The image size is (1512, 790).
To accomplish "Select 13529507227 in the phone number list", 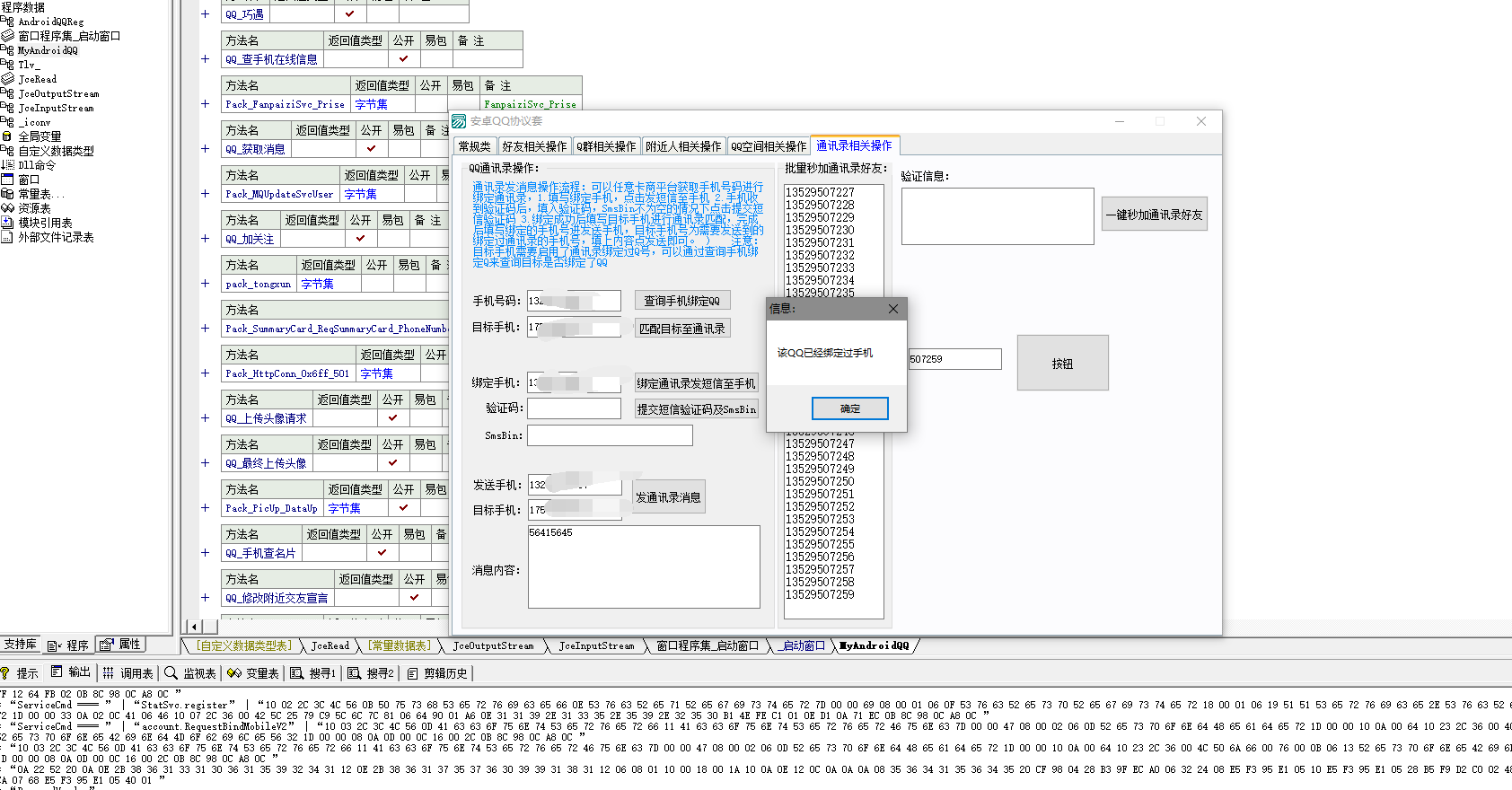I will coord(820,192).
